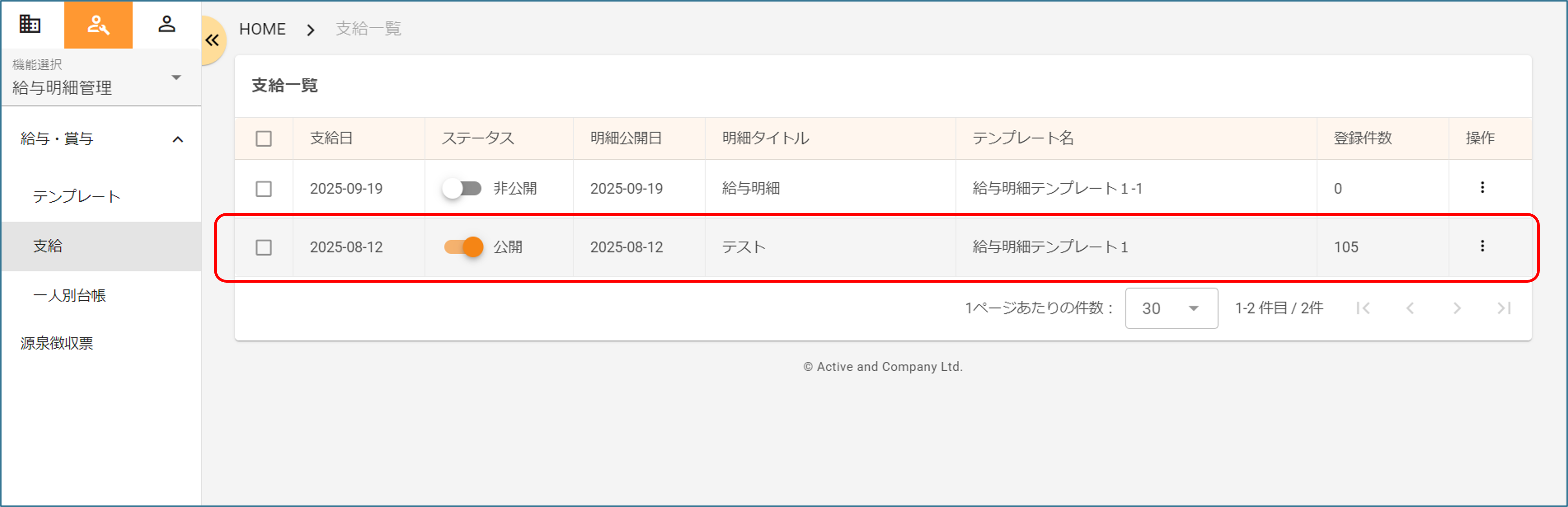
Task: Select 一人別台帳 in sidebar
Action: (x=69, y=296)
